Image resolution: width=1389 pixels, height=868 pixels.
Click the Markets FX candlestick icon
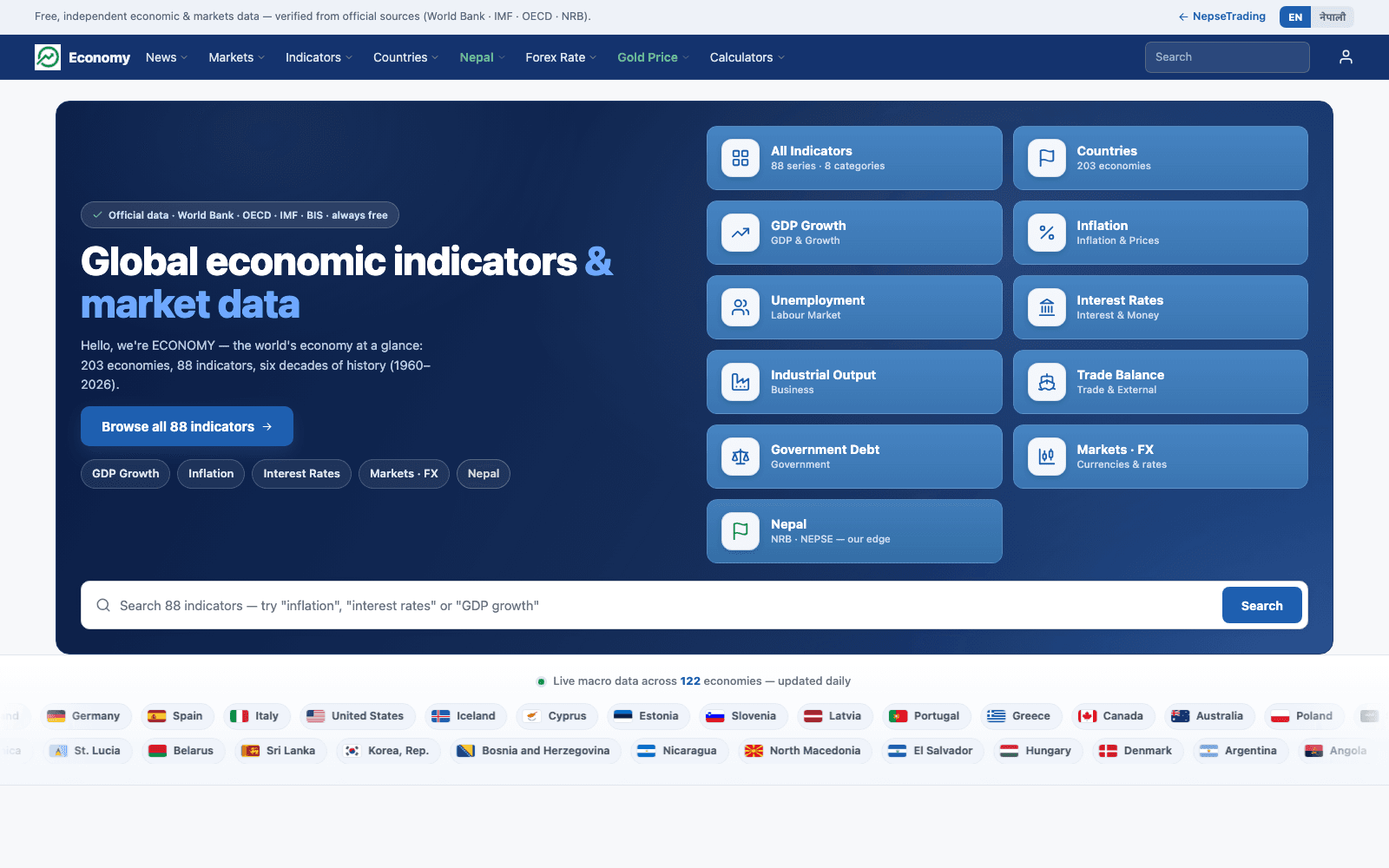click(1047, 457)
